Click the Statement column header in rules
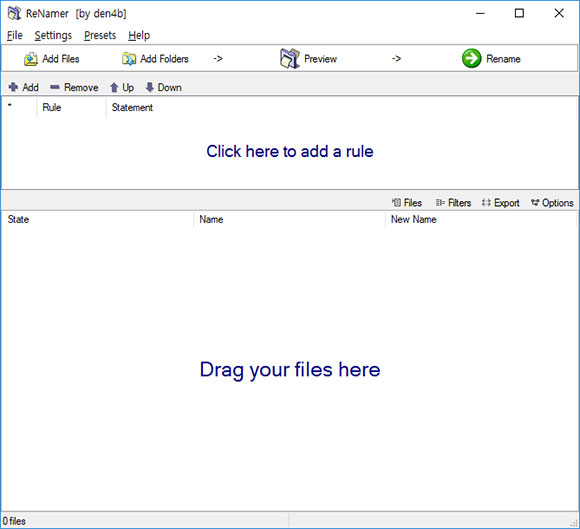This screenshot has height=529, width=580. click(x=132, y=108)
